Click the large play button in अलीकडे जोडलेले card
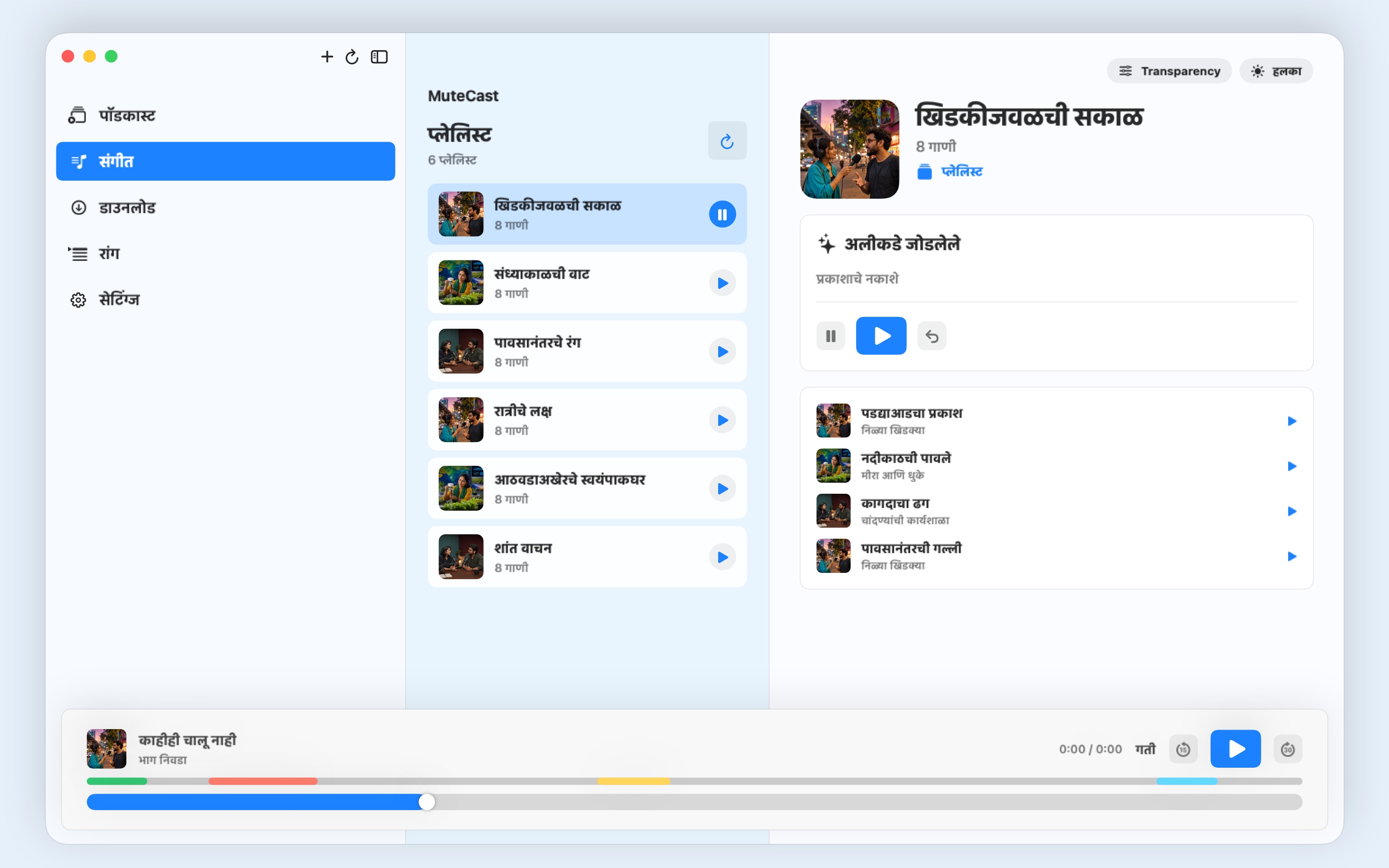Viewport: 1389px width, 868px height. [x=881, y=336]
